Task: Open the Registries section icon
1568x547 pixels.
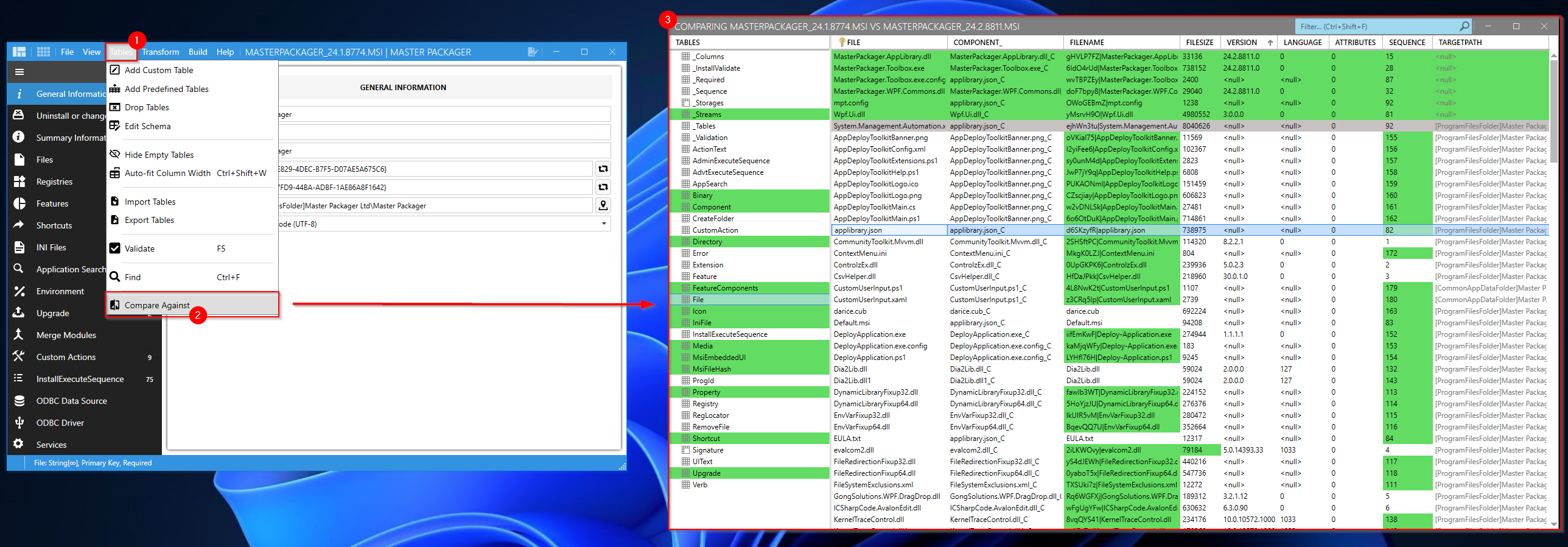Action: [19, 182]
